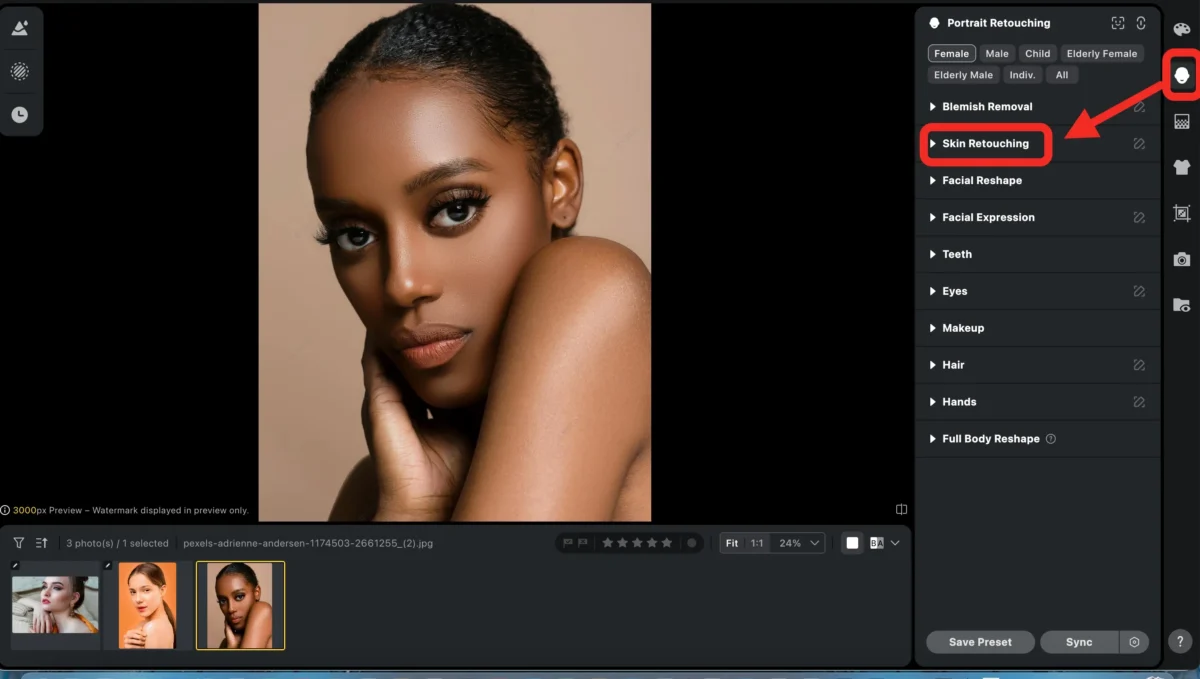
Task: Click the Save Preset button
Action: [x=979, y=642]
